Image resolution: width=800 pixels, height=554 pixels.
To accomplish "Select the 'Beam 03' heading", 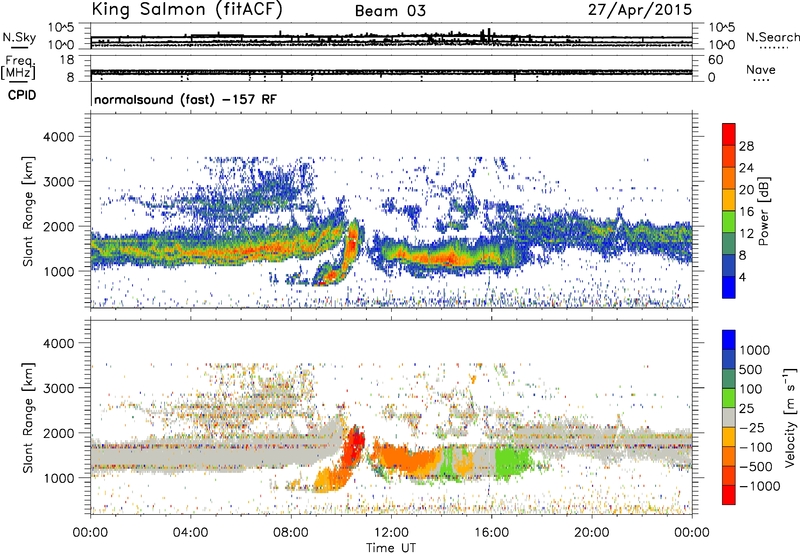I will pyautogui.click(x=390, y=11).
